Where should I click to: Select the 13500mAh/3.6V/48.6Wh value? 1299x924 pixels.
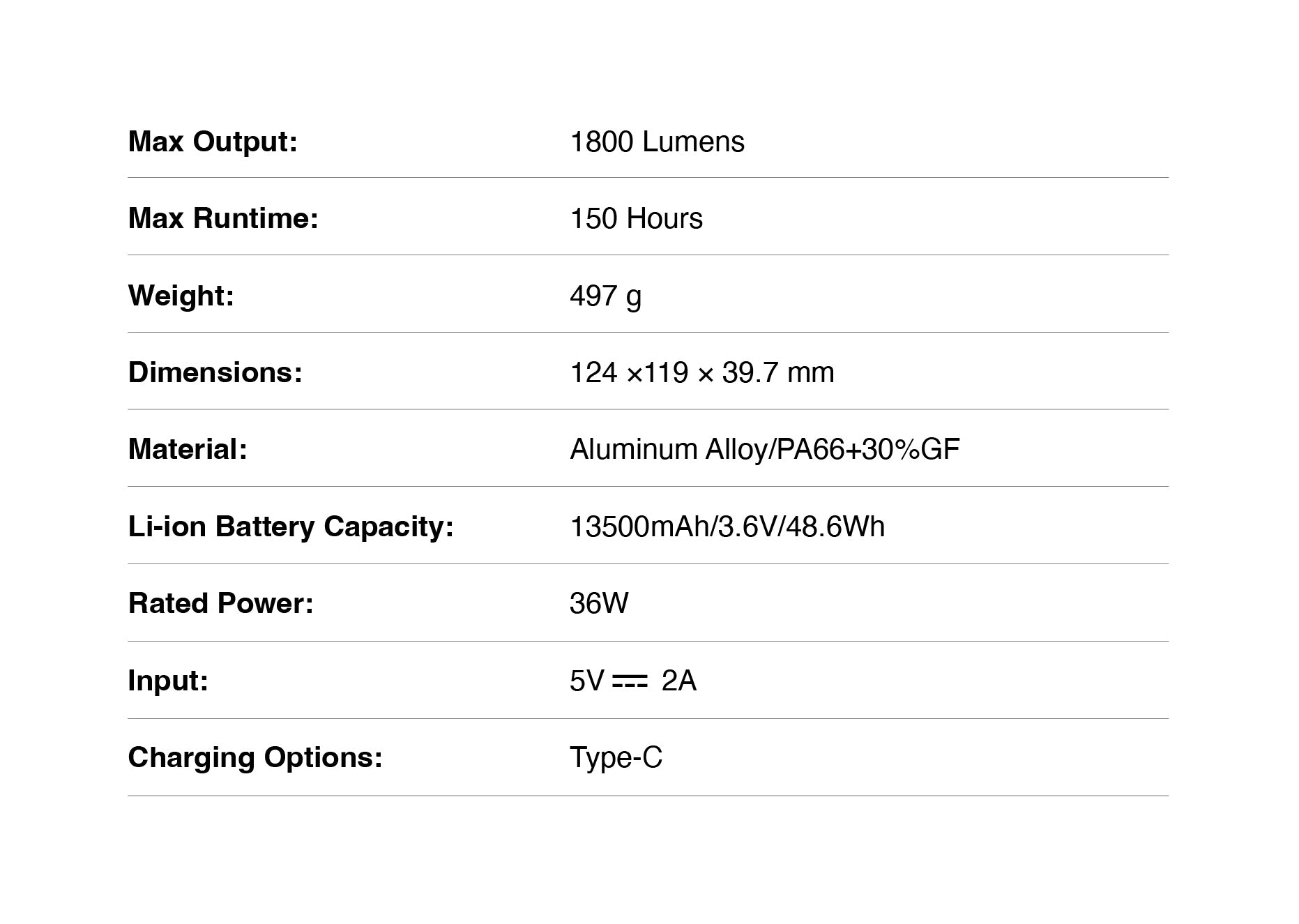click(x=727, y=527)
